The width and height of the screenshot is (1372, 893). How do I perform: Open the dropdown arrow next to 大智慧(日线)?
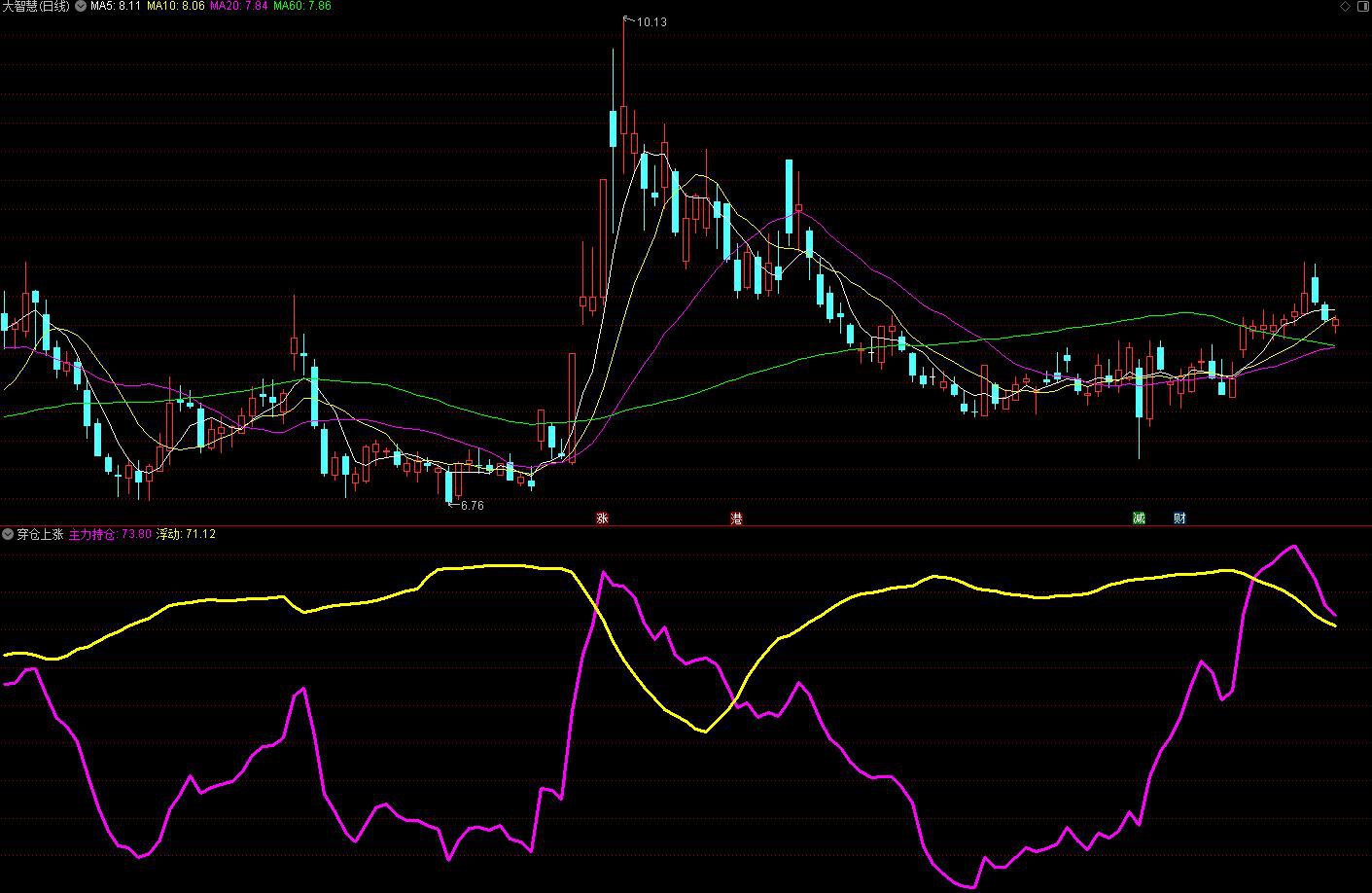pyautogui.click(x=81, y=6)
